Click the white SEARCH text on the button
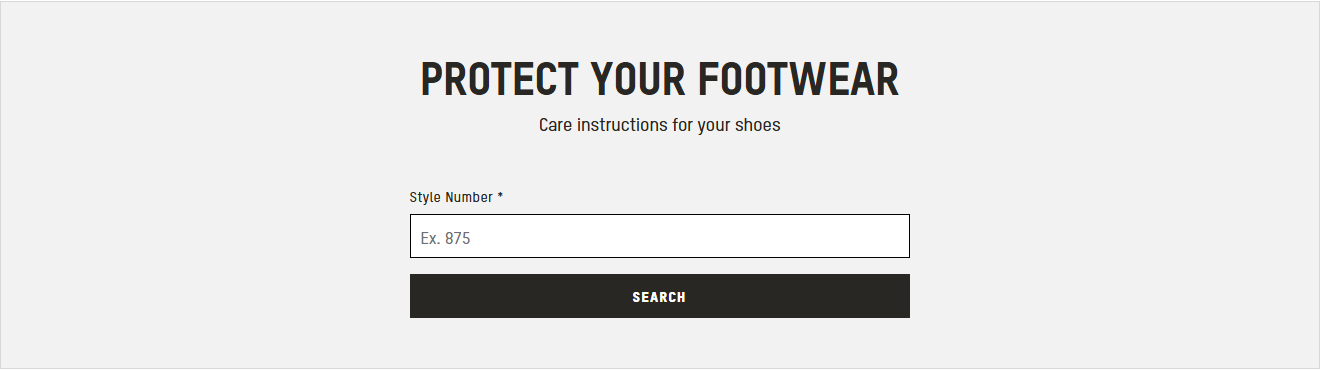Image resolution: width=1320 pixels, height=370 pixels. click(659, 297)
